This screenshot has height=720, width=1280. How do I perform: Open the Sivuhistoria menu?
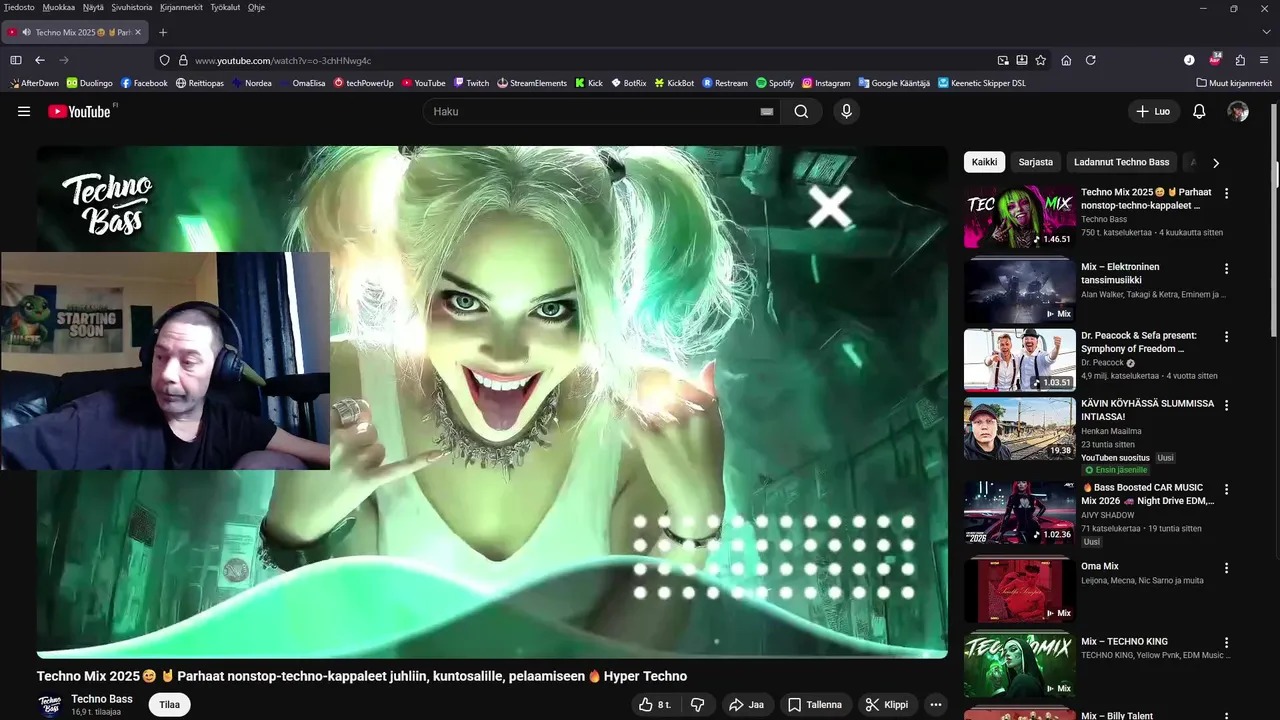coord(132,7)
